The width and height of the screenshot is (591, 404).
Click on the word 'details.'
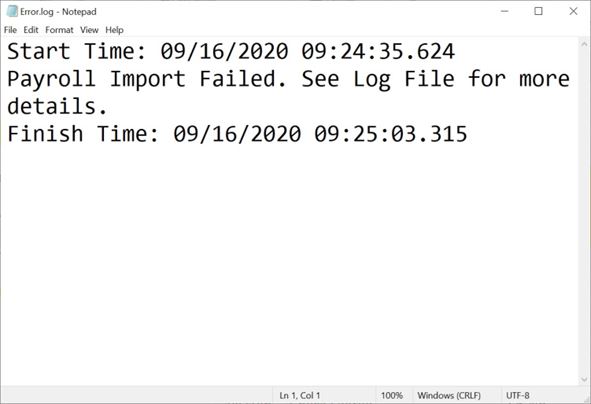coord(57,106)
